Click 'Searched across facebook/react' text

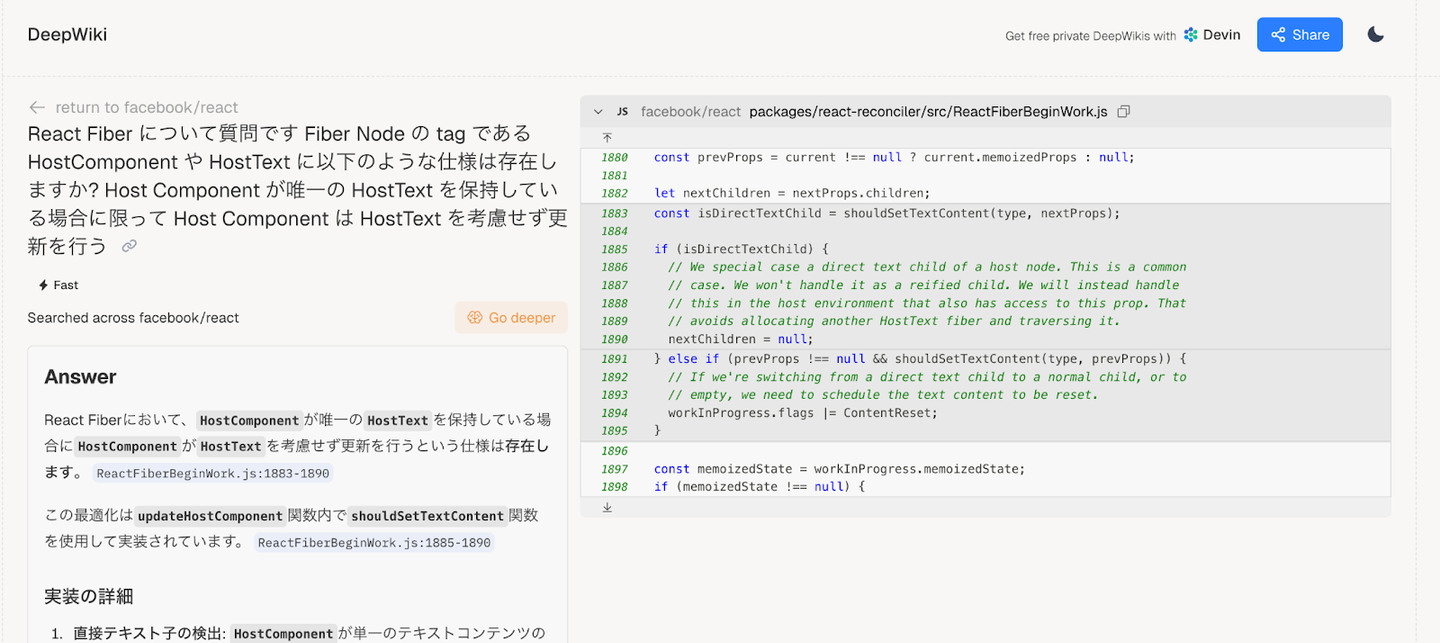tap(133, 318)
